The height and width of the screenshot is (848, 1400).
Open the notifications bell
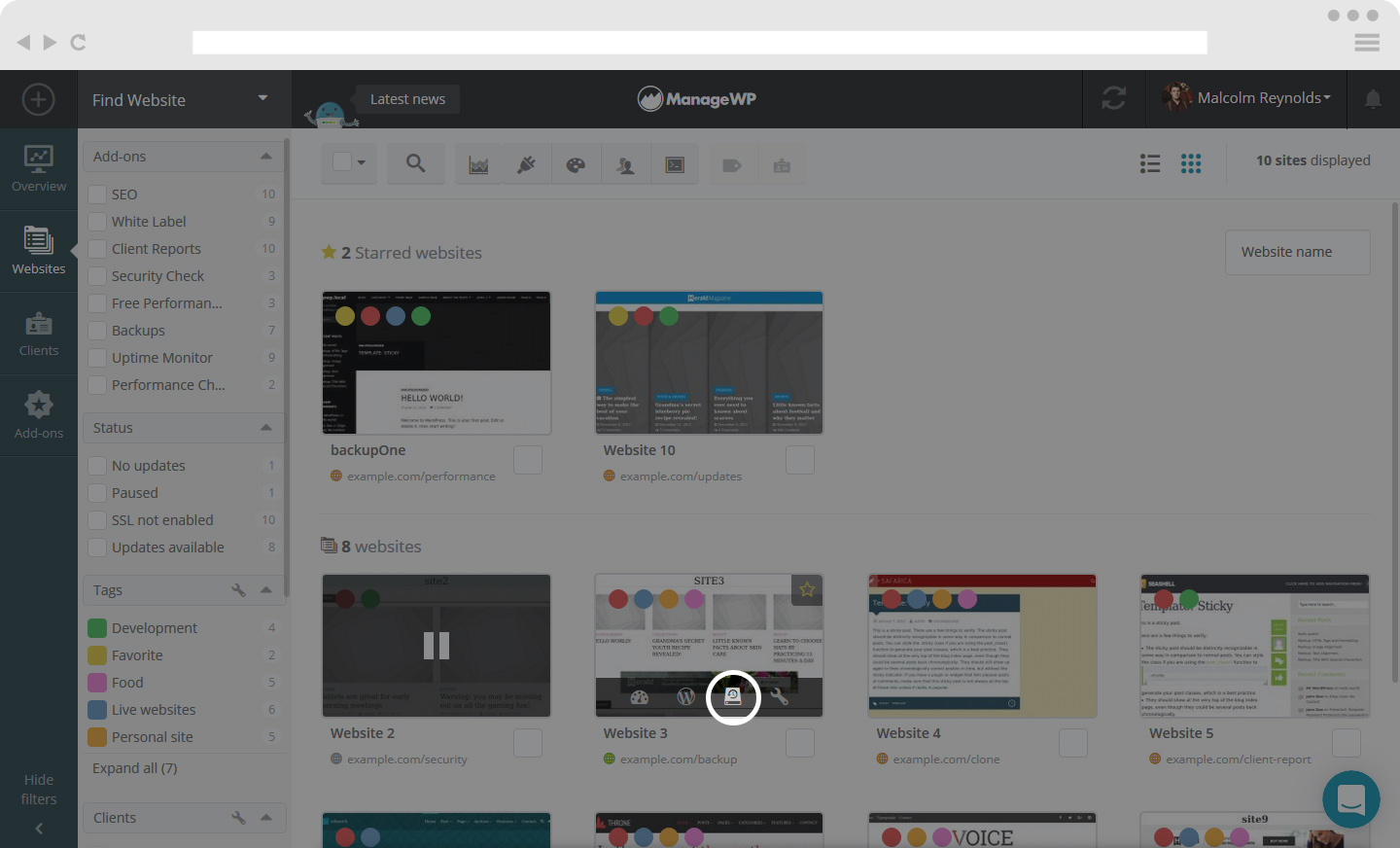[1373, 98]
